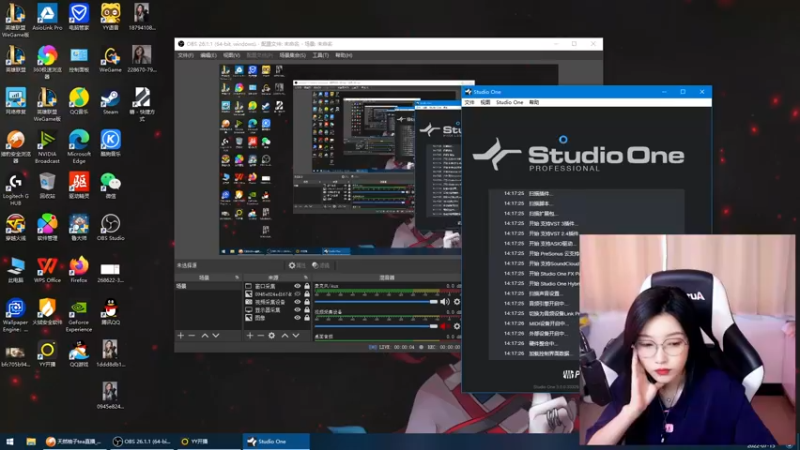
Task: Adjust the muted channel volume slider in OBS
Action: tap(377, 327)
